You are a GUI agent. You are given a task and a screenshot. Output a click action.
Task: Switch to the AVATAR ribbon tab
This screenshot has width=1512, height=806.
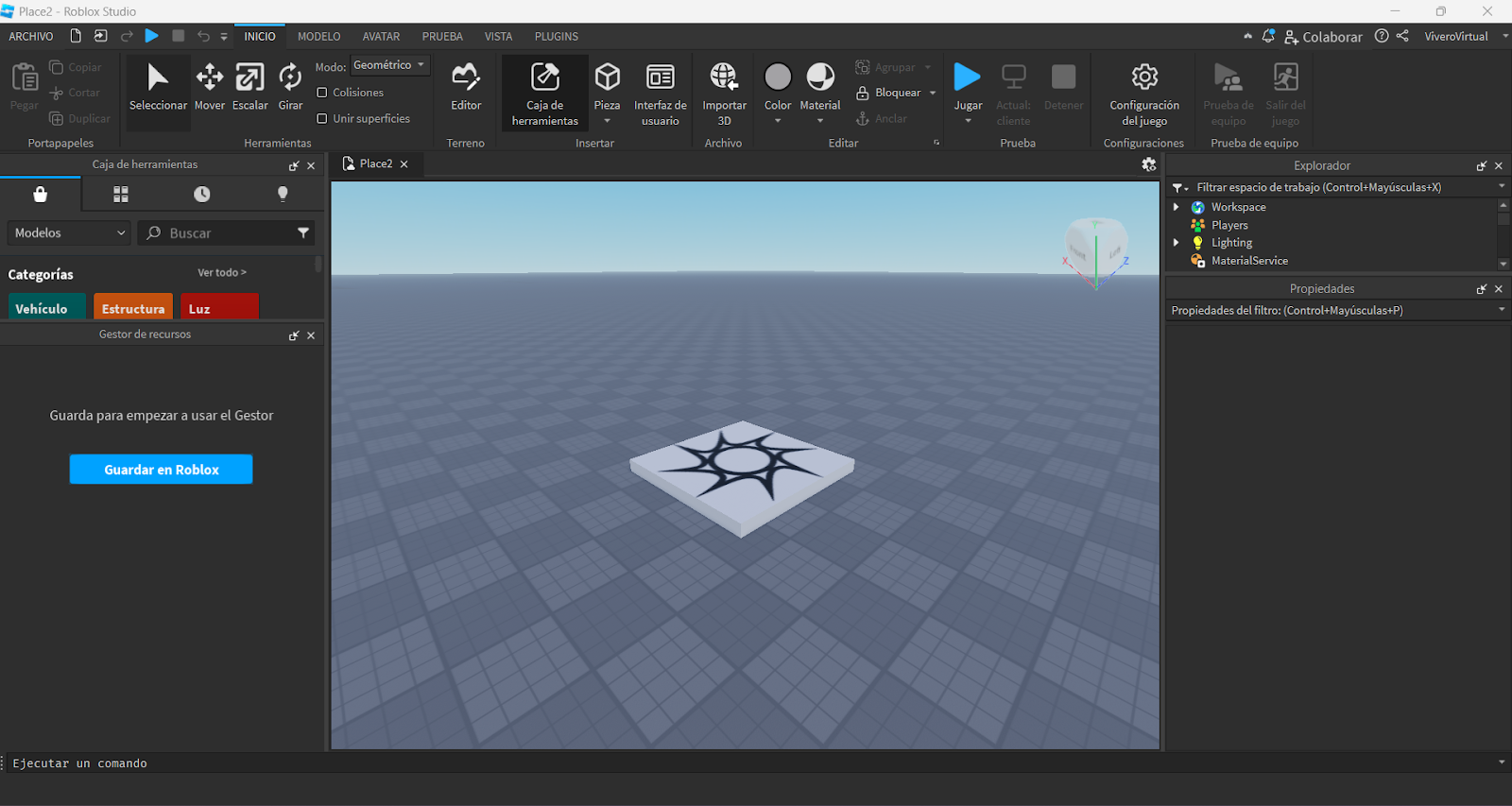[x=381, y=36]
